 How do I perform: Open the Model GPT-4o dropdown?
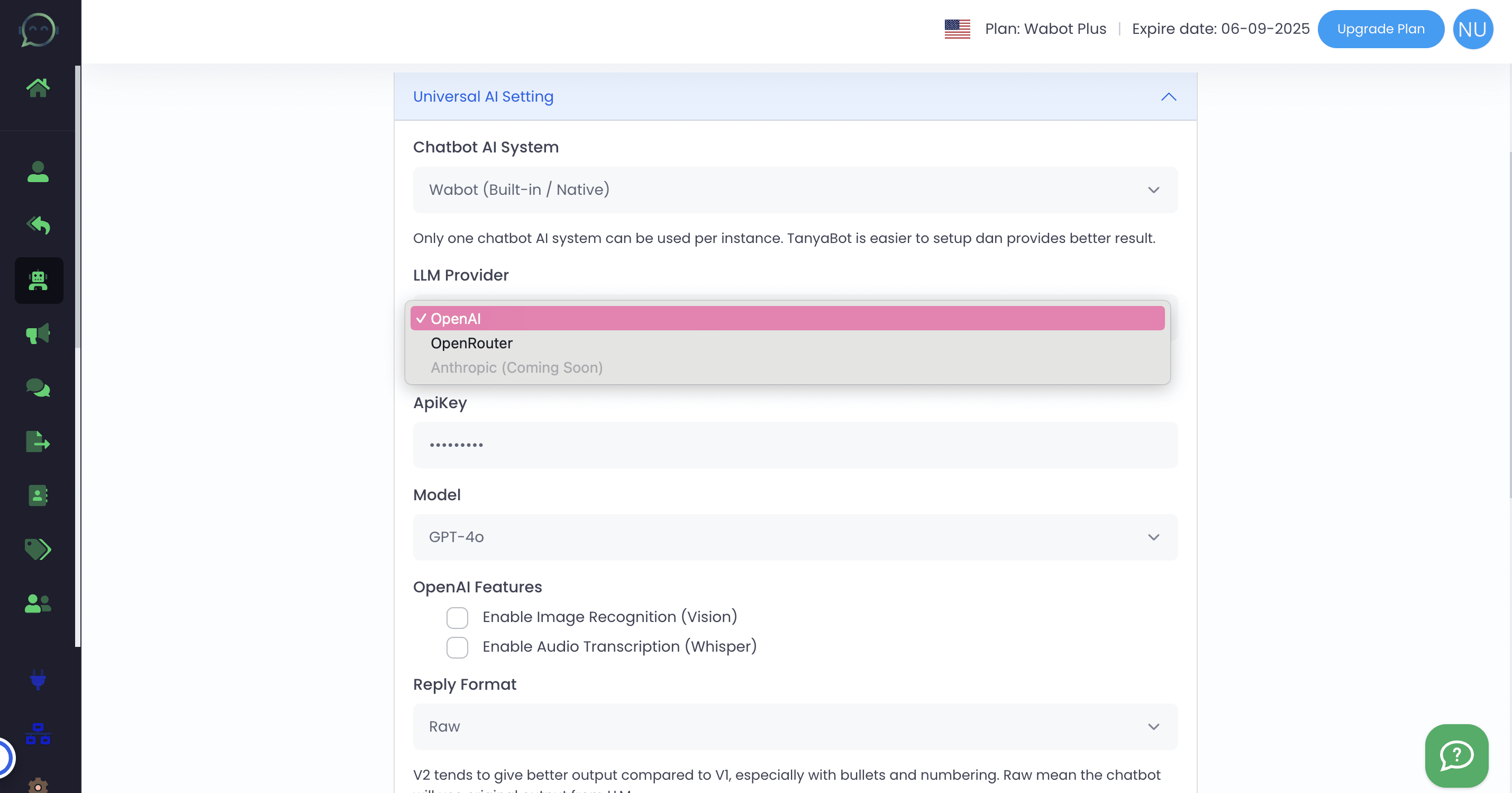click(795, 537)
